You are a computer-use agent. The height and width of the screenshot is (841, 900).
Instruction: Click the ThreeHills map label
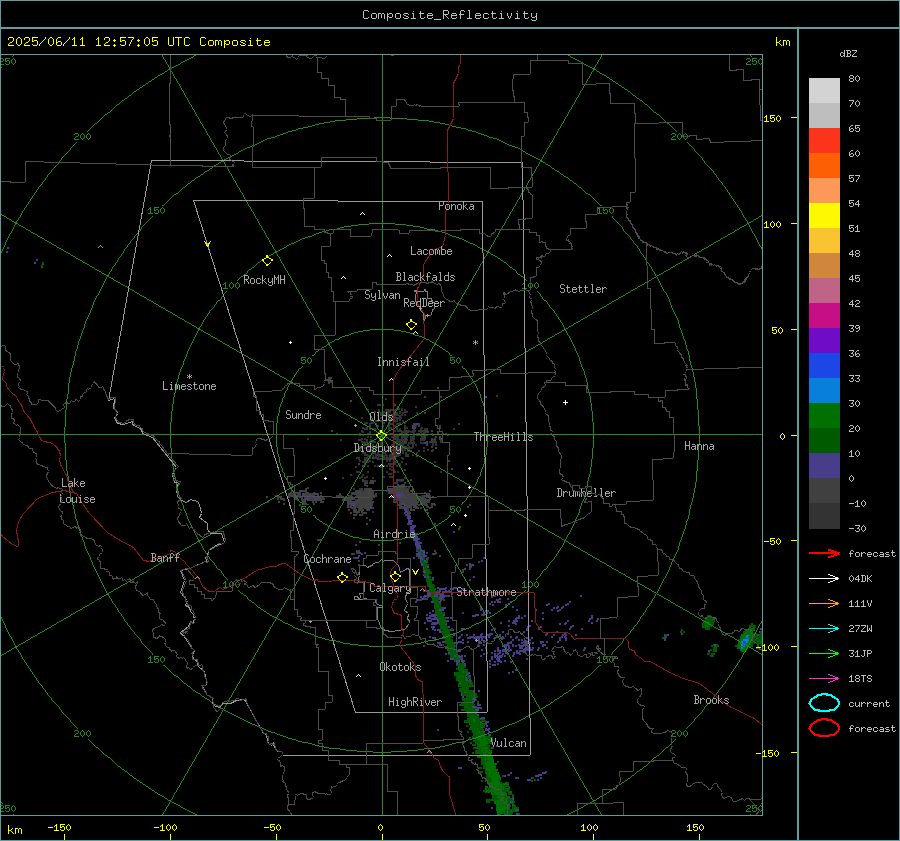503,437
